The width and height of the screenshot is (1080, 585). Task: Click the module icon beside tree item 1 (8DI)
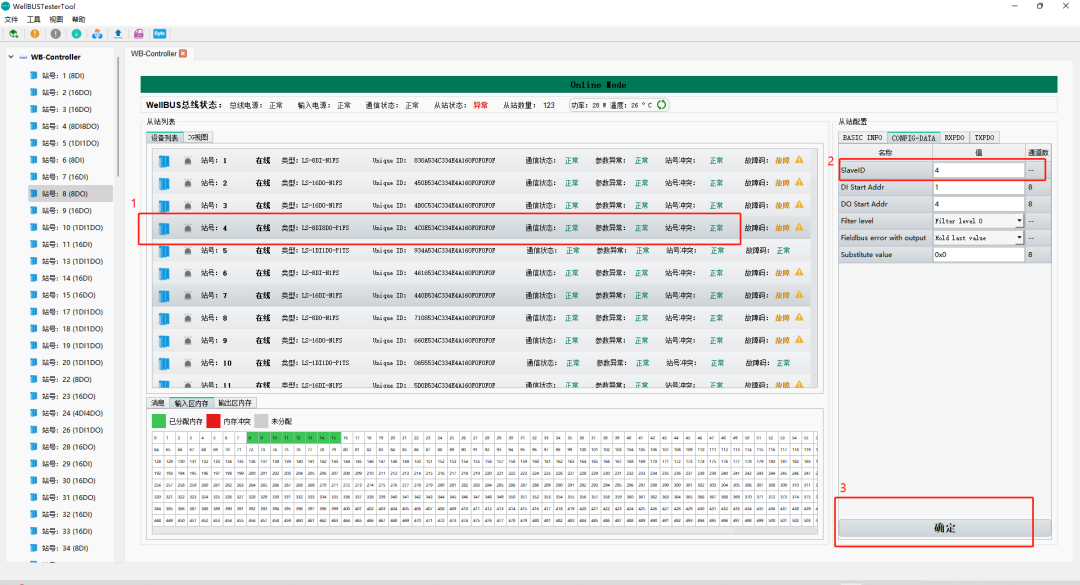(x=34, y=76)
